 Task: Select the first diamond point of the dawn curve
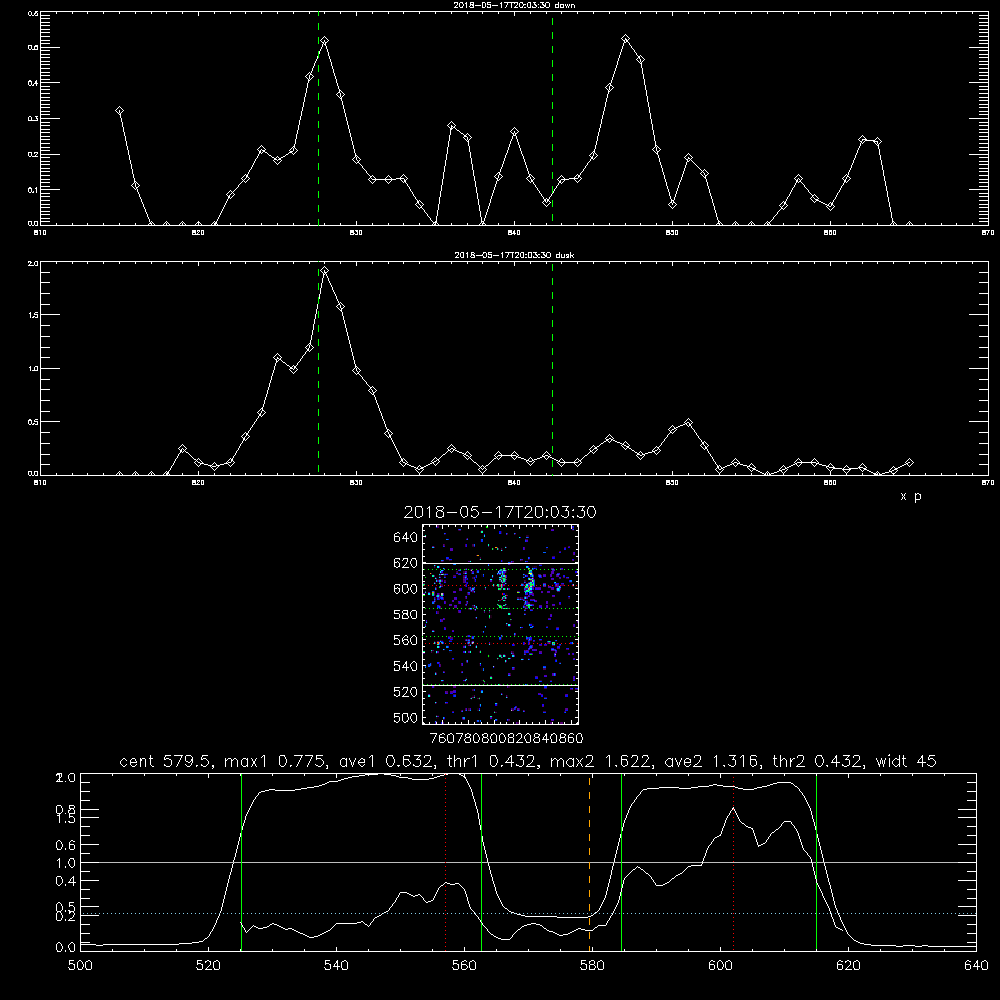[119, 111]
